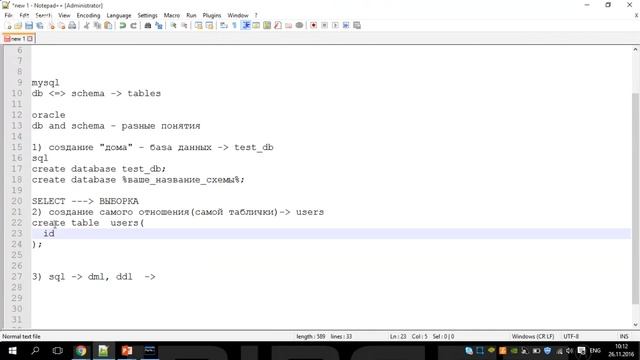The height and width of the screenshot is (360, 640).
Task: Click the taskbar Search magnifier
Action: tap(35, 351)
